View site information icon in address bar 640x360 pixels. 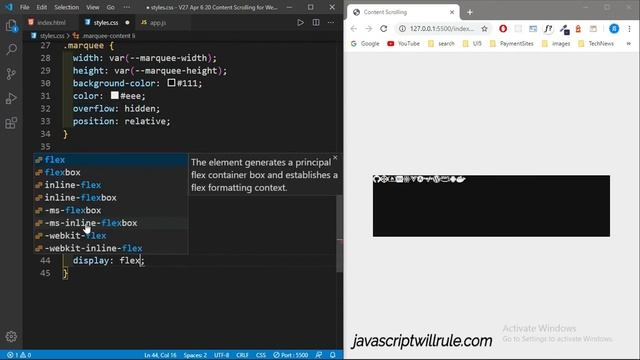pyautogui.click(x=402, y=29)
